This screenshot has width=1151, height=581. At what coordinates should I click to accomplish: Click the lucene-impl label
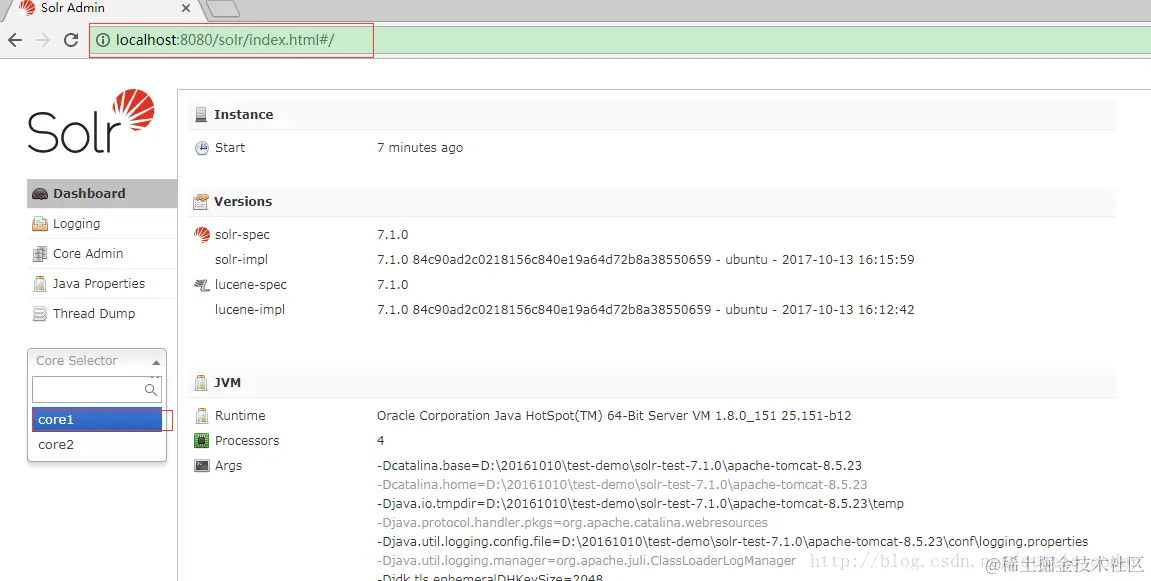tap(250, 309)
